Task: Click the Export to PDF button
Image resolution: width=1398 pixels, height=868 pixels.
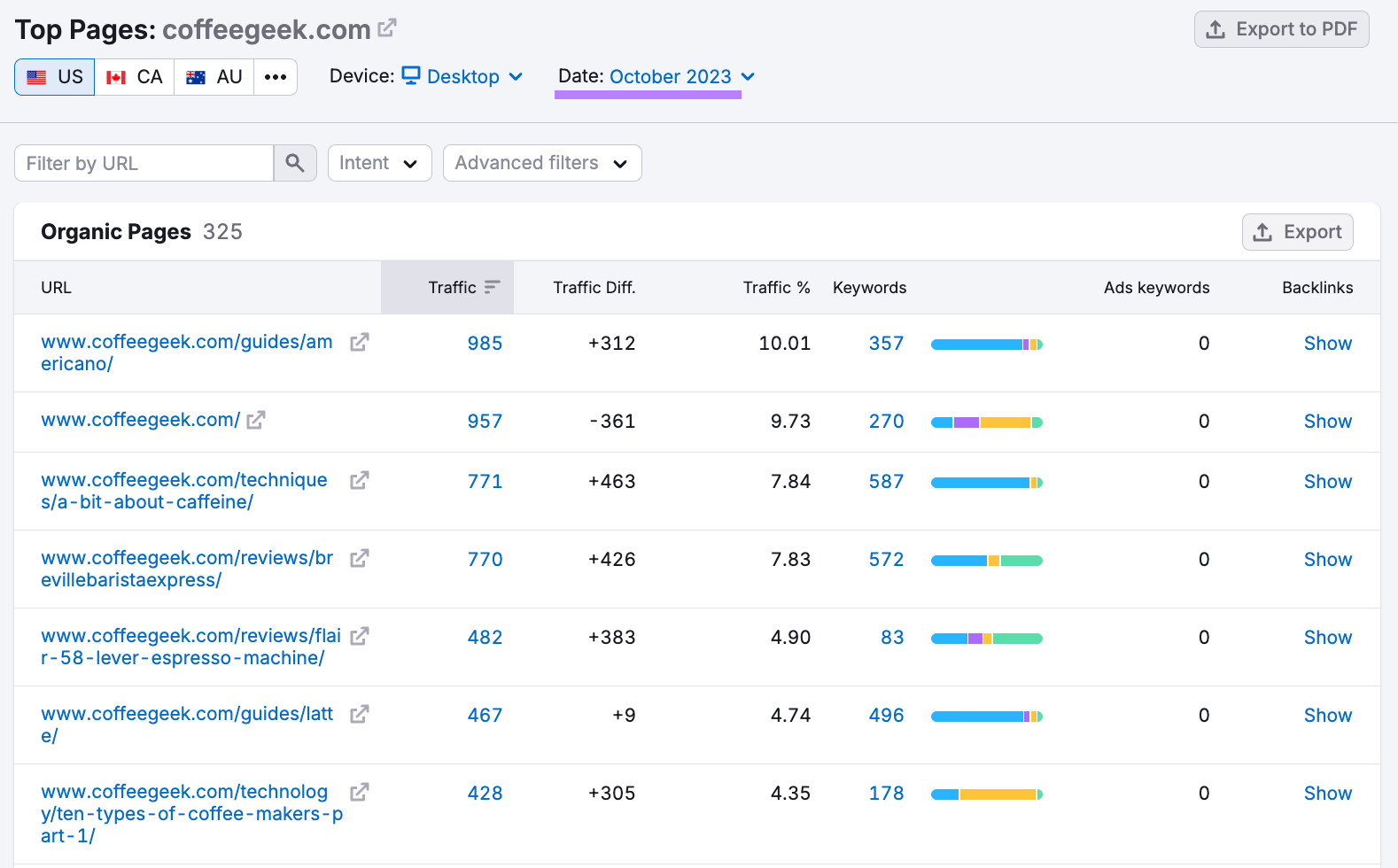Action: [x=1281, y=29]
